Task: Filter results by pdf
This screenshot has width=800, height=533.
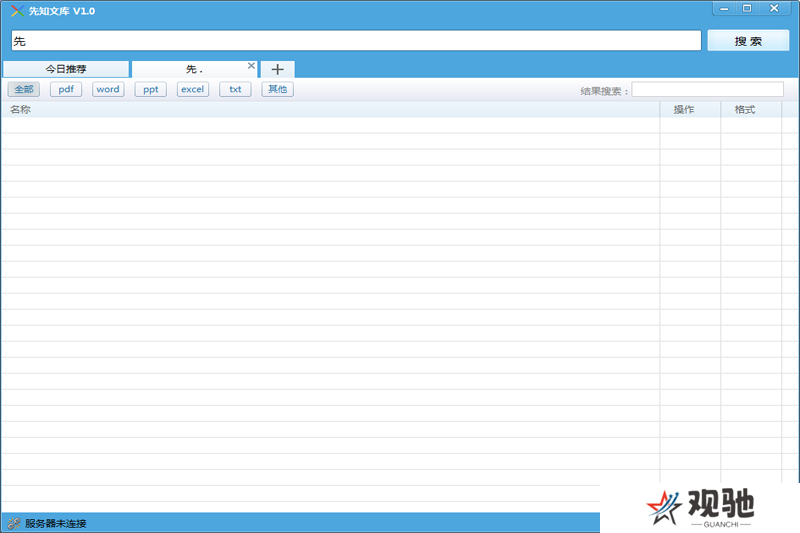Action: 66,89
